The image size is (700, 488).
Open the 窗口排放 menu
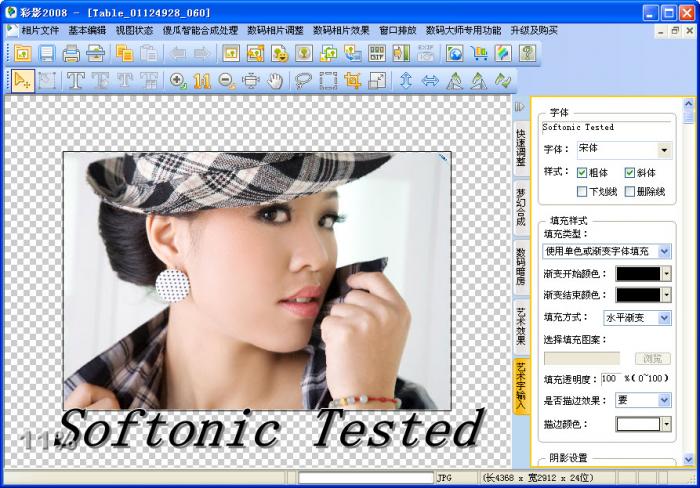(397, 30)
